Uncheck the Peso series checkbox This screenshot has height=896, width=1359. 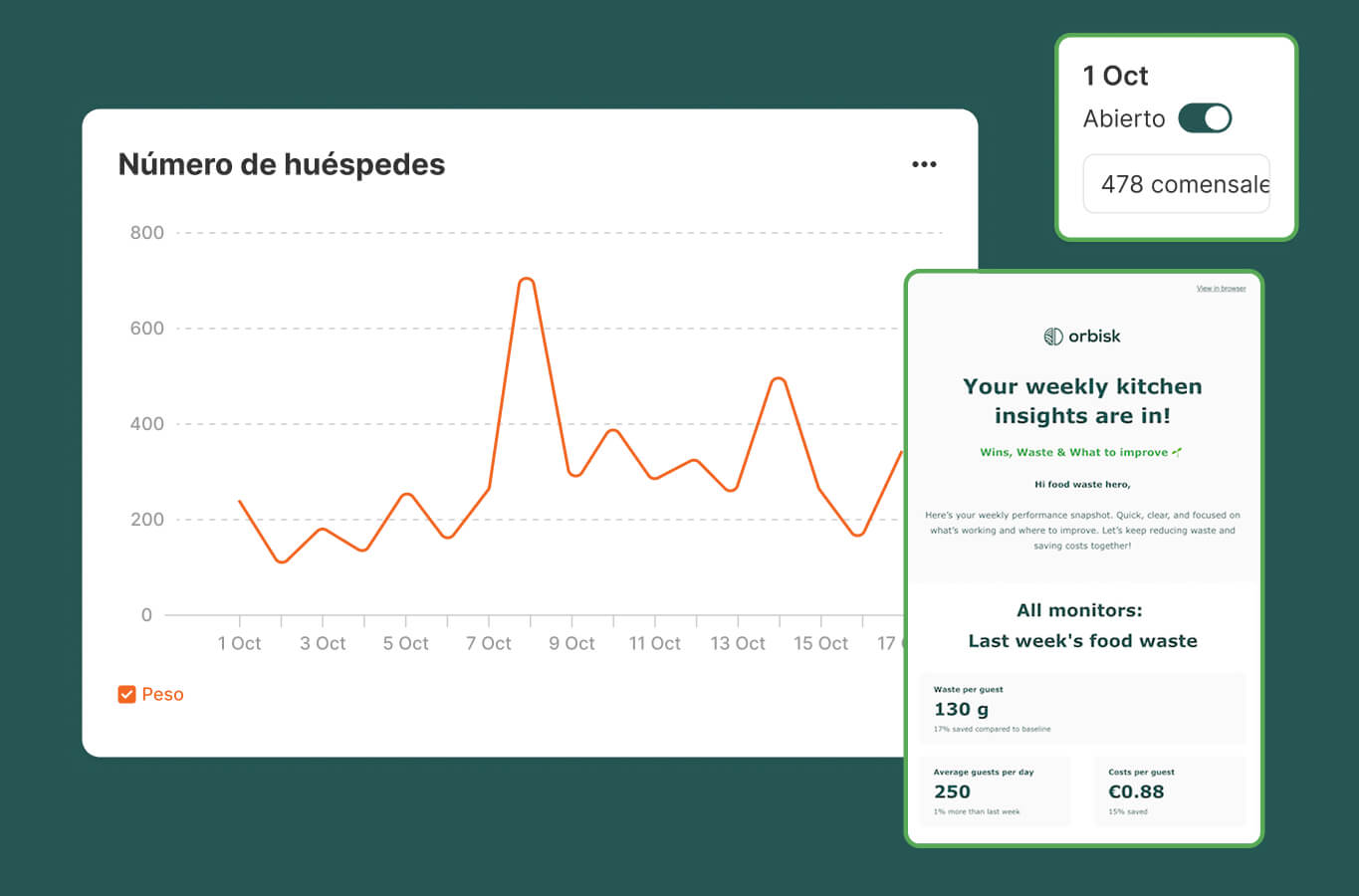click(x=126, y=694)
